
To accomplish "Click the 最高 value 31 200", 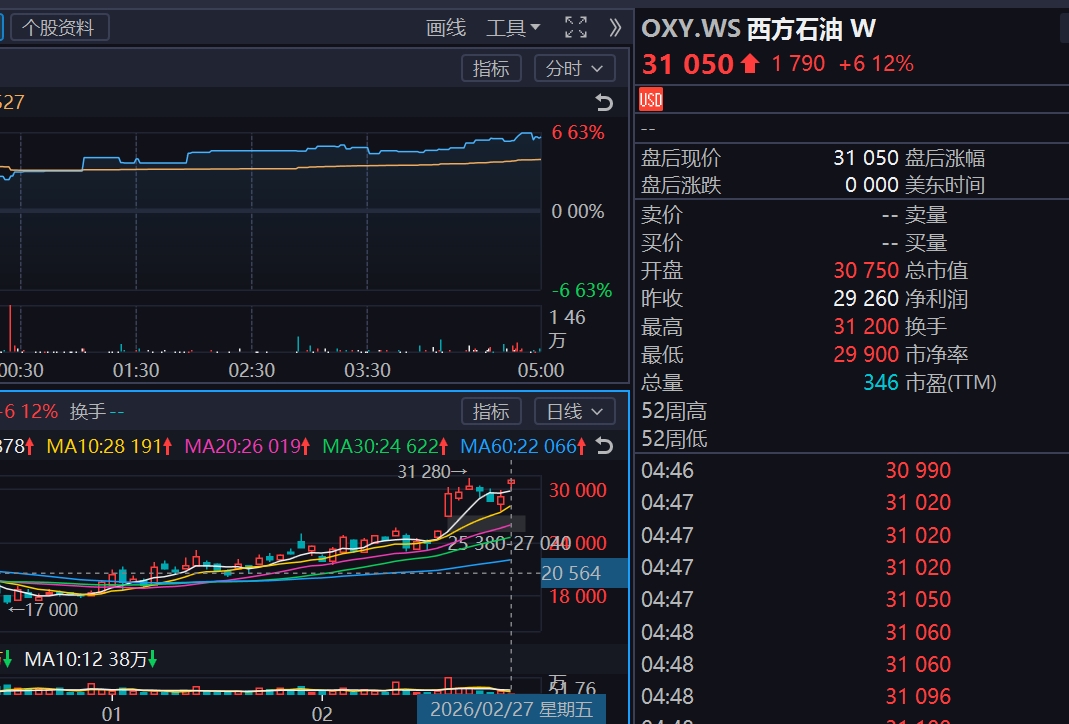I will [866, 327].
